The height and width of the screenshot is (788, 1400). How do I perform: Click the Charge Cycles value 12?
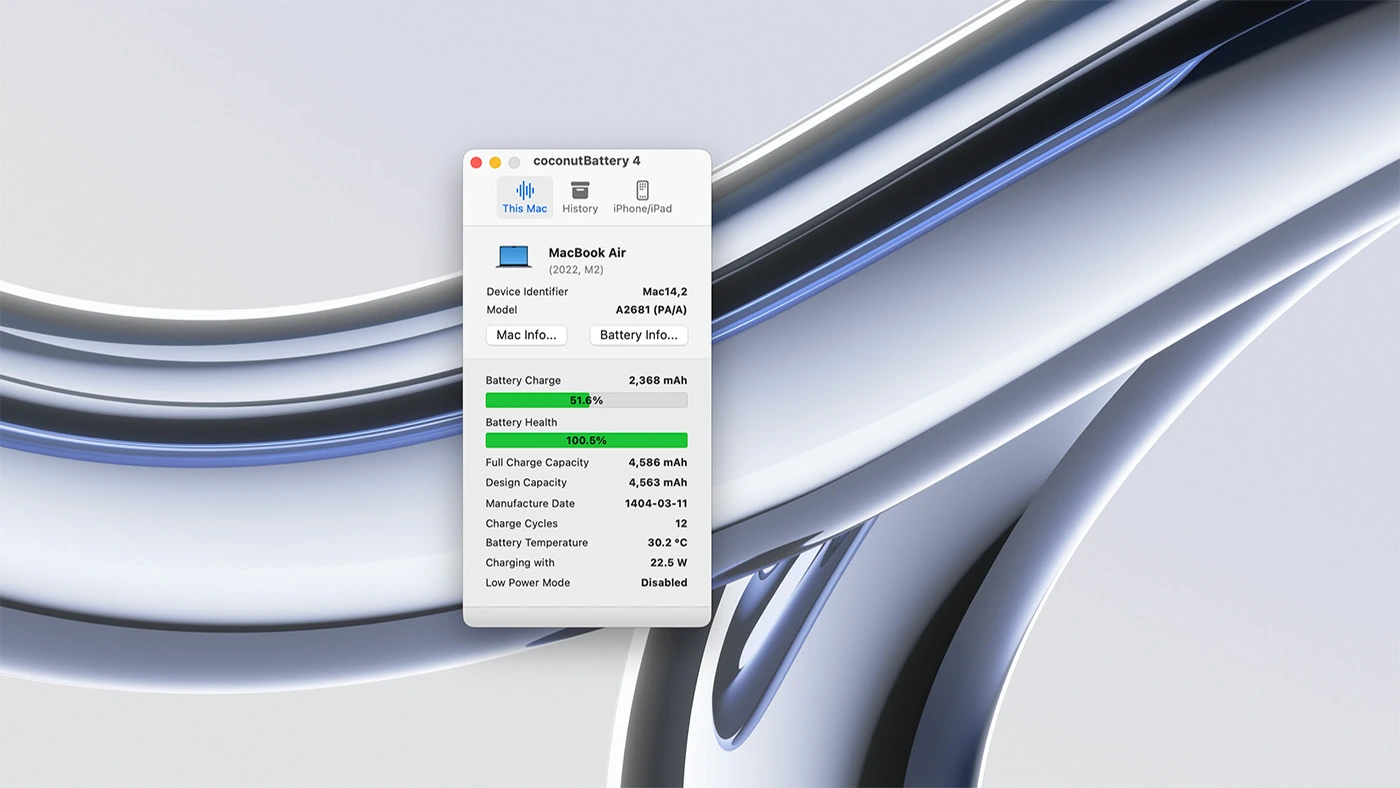click(x=680, y=524)
